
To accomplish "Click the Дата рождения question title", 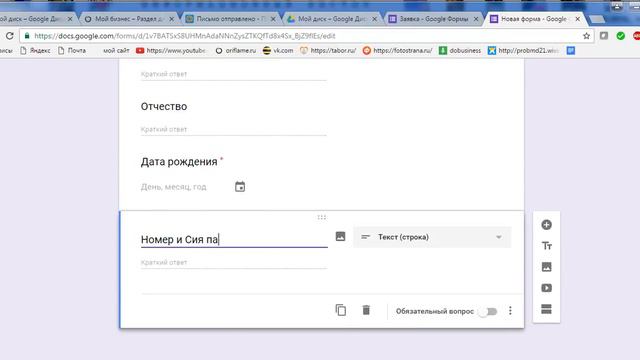I will (179, 162).
